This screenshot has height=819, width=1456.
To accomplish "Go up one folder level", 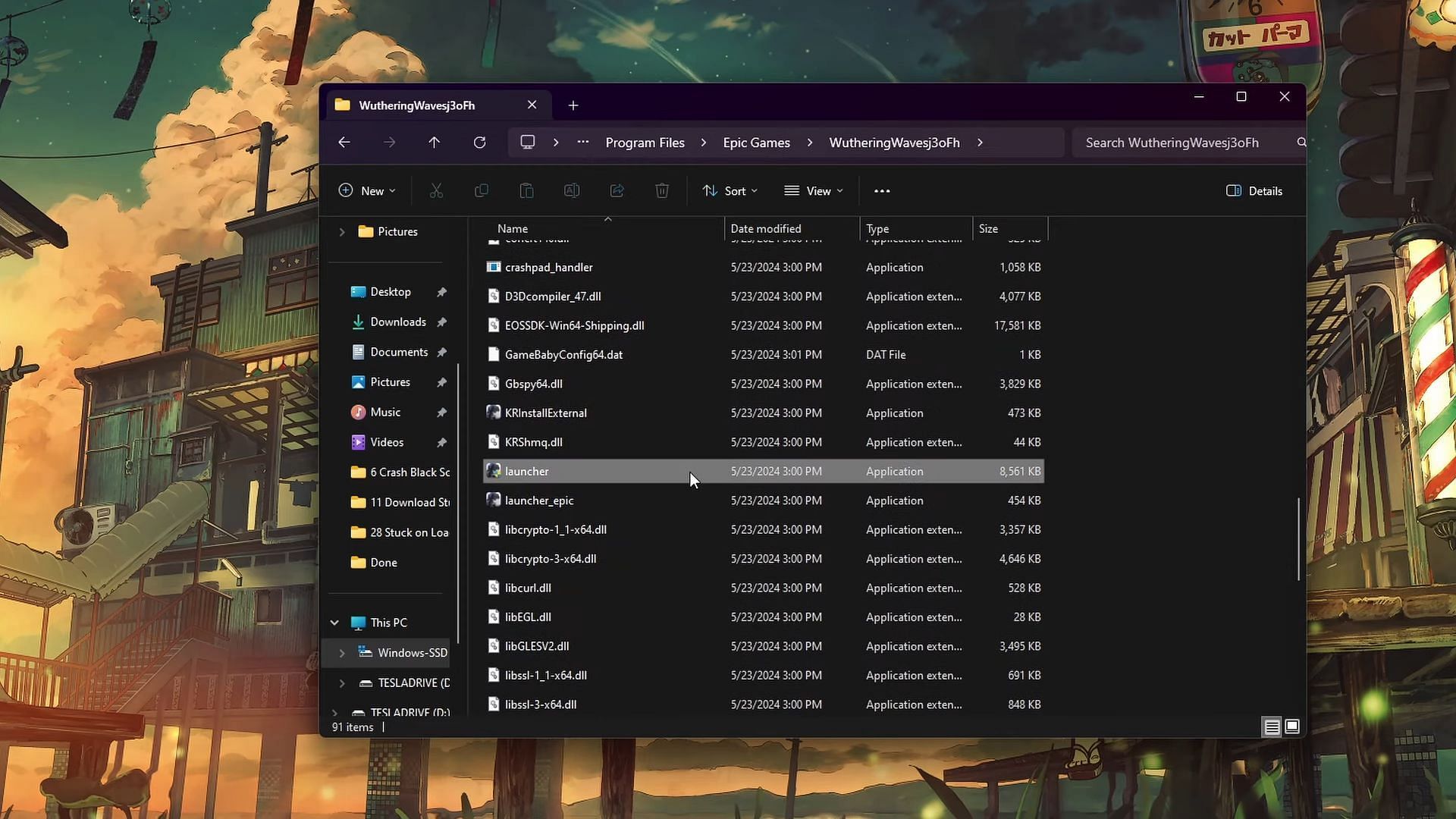I will [x=434, y=143].
